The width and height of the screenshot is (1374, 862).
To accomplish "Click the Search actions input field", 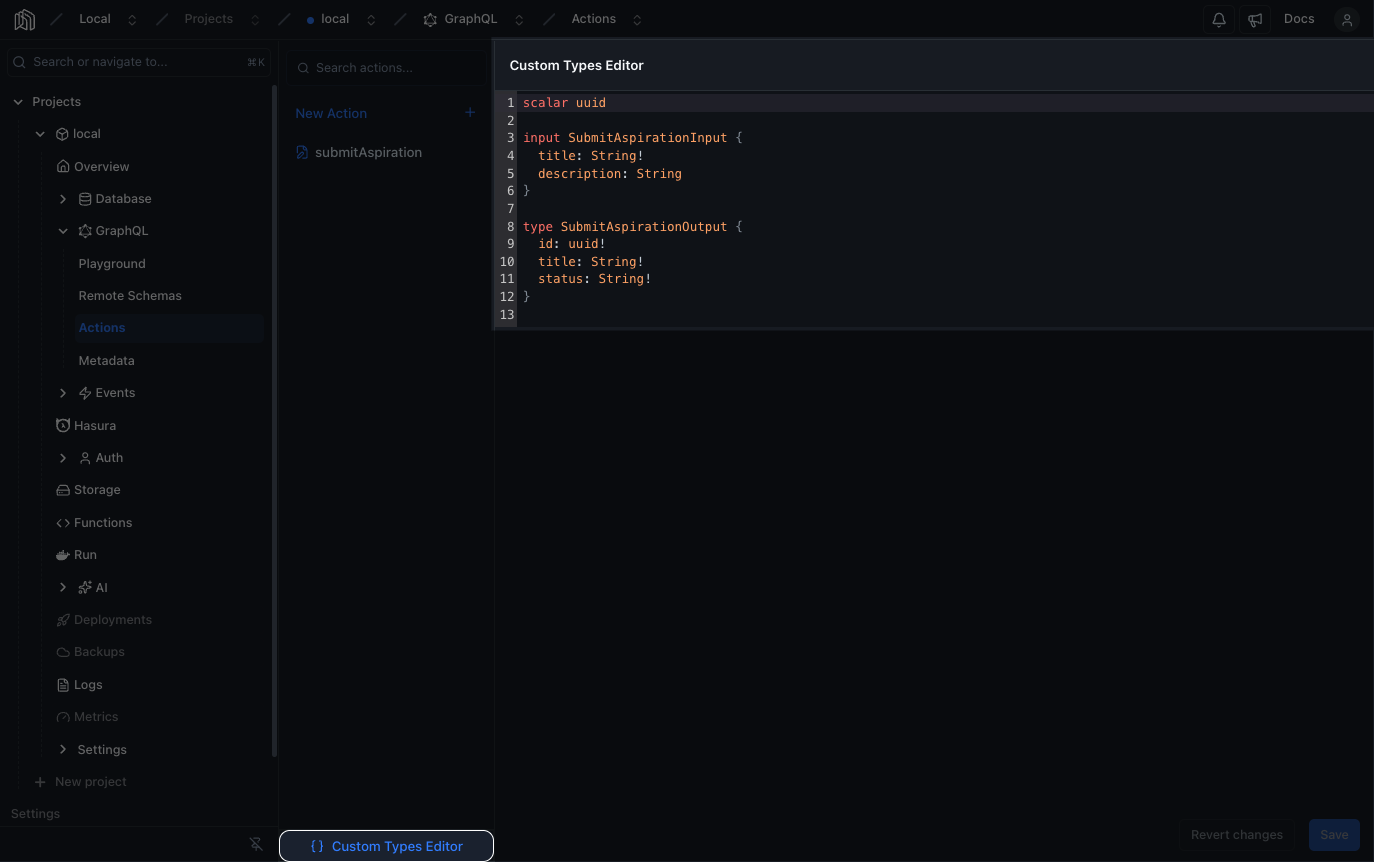I will click(x=386, y=68).
